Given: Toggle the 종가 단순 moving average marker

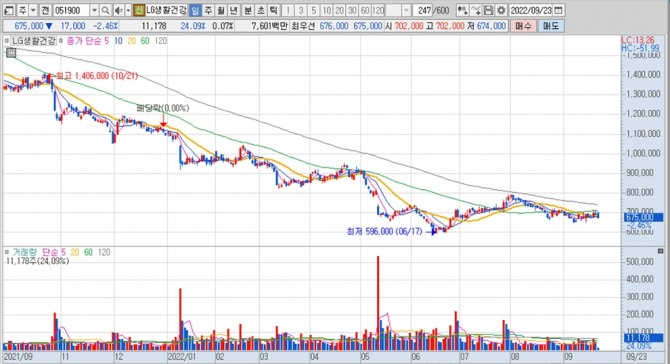Looking at the screenshot, I should (x=61, y=41).
